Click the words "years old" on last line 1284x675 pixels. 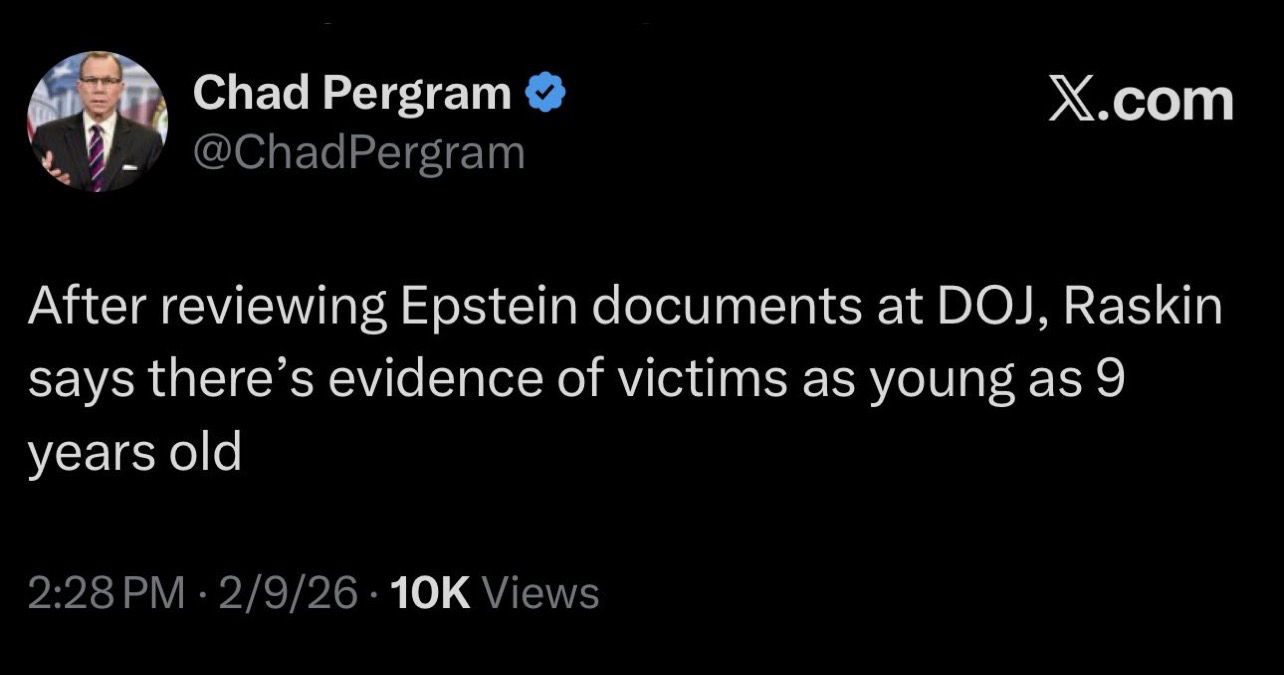(135, 453)
